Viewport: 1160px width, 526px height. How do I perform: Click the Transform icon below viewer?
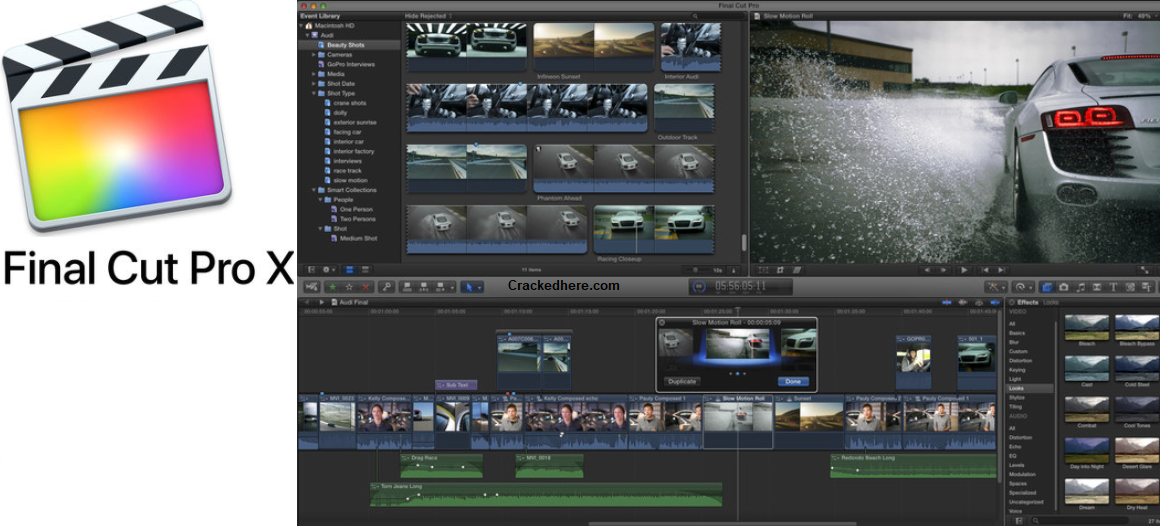click(x=763, y=270)
